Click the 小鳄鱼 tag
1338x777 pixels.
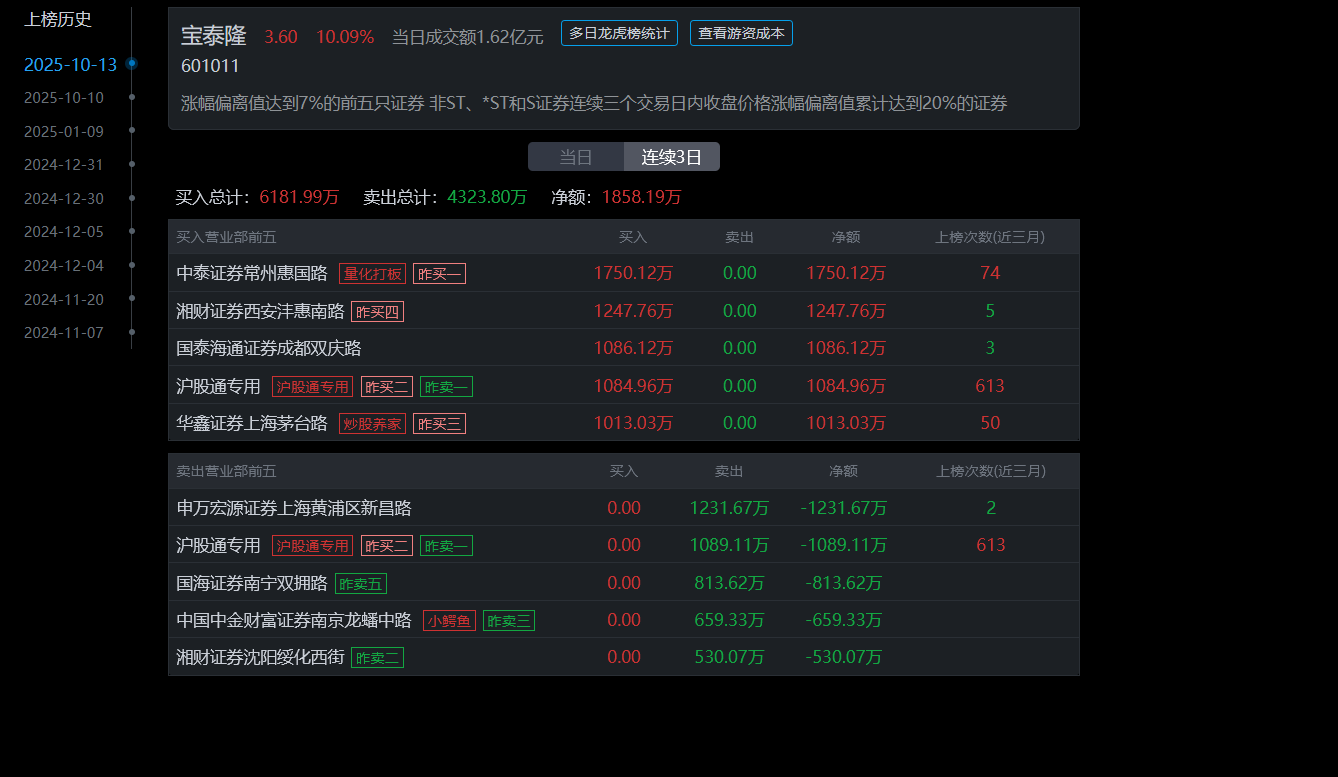coord(449,621)
